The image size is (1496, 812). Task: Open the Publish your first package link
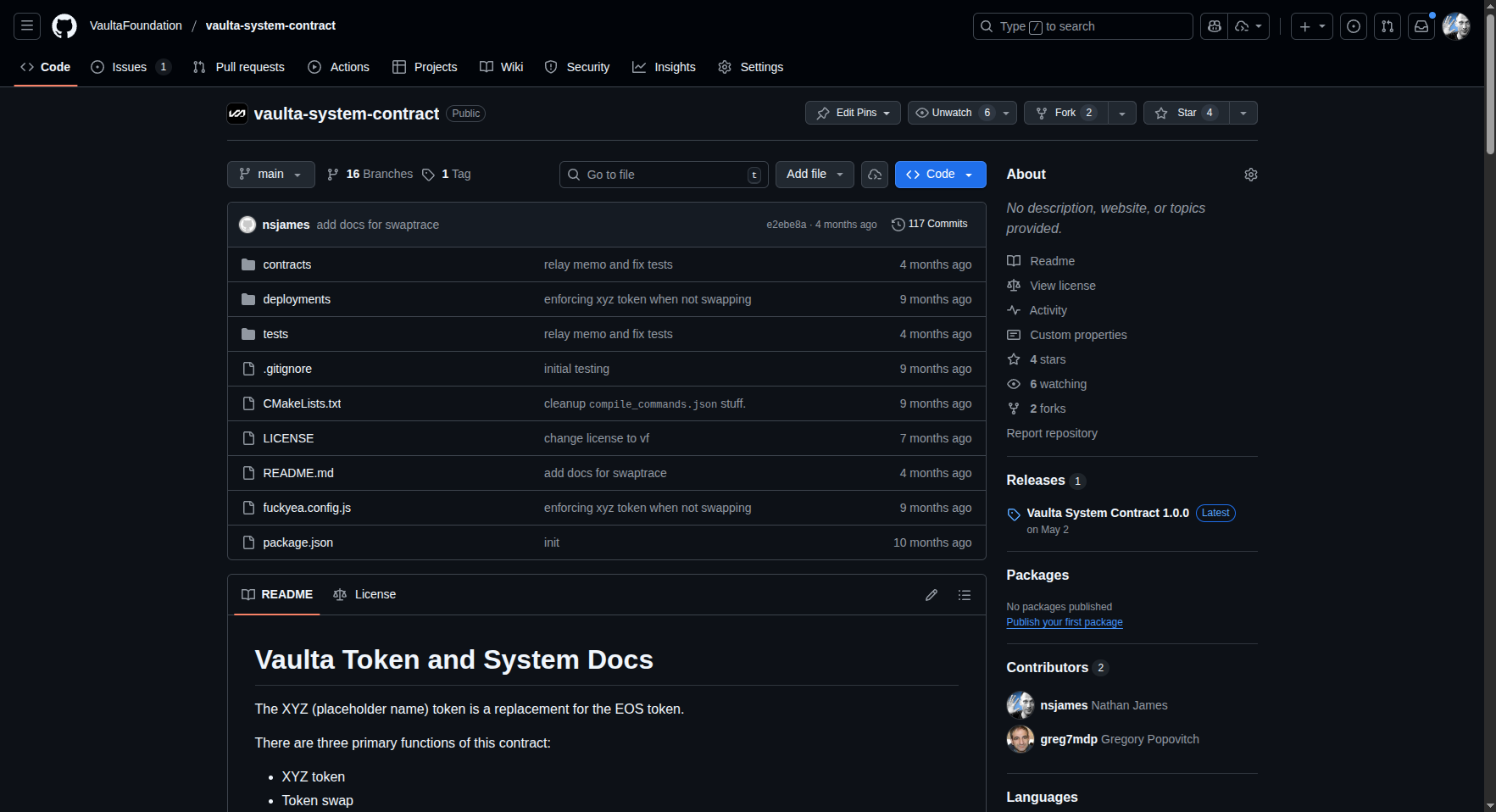pyautogui.click(x=1065, y=621)
